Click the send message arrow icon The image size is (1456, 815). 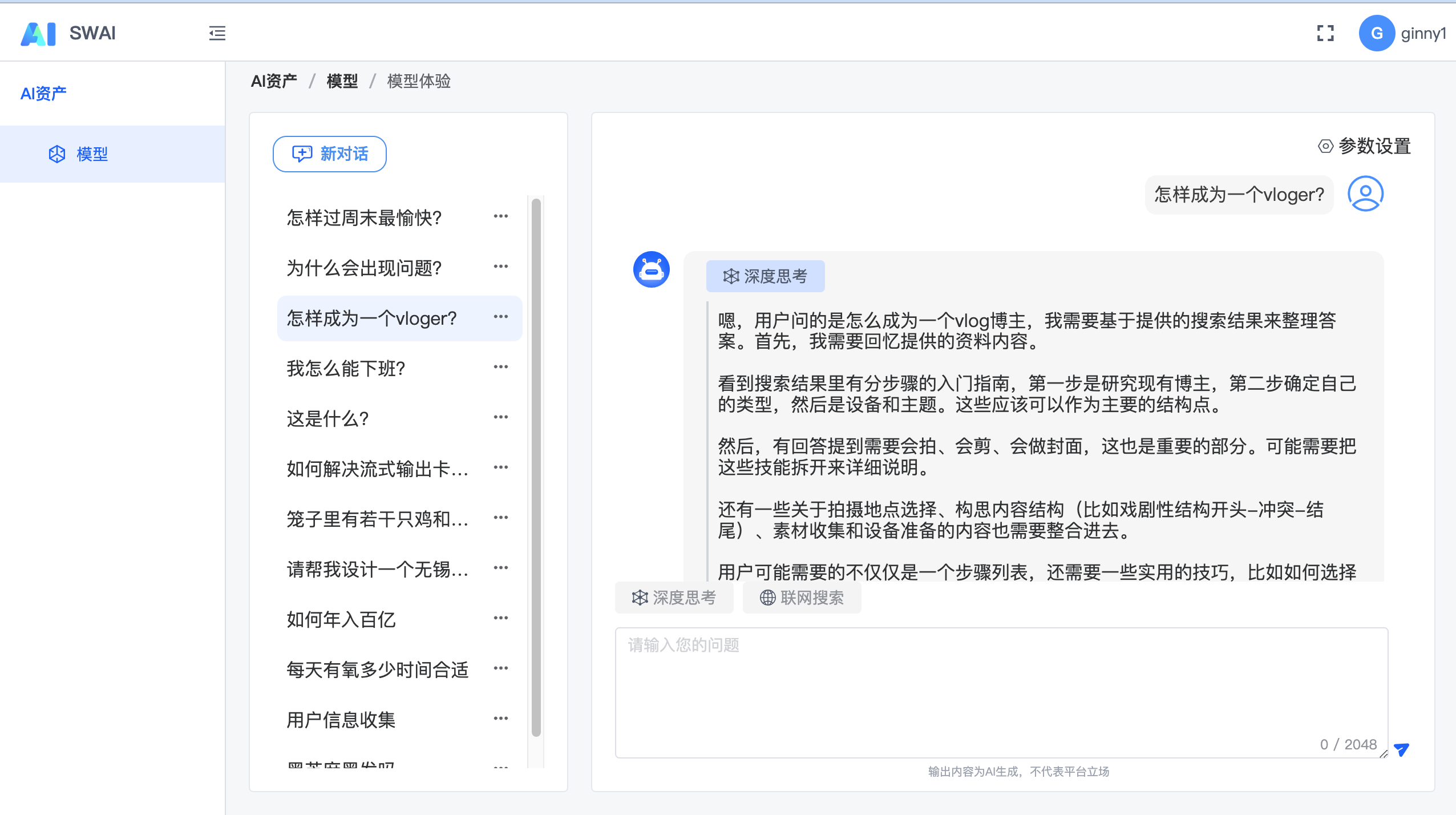1401,749
